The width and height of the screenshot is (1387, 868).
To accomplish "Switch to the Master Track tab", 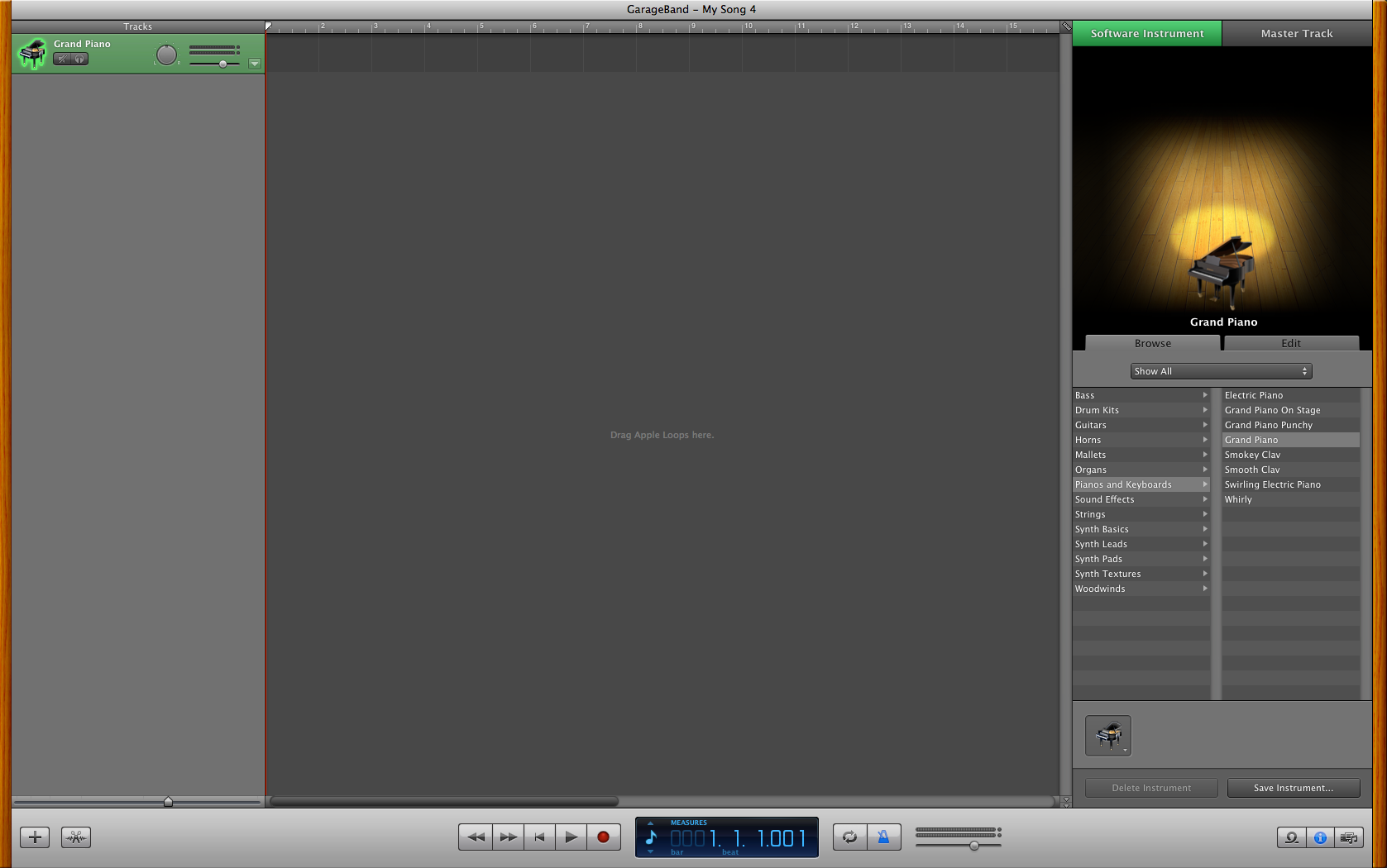I will point(1297,34).
